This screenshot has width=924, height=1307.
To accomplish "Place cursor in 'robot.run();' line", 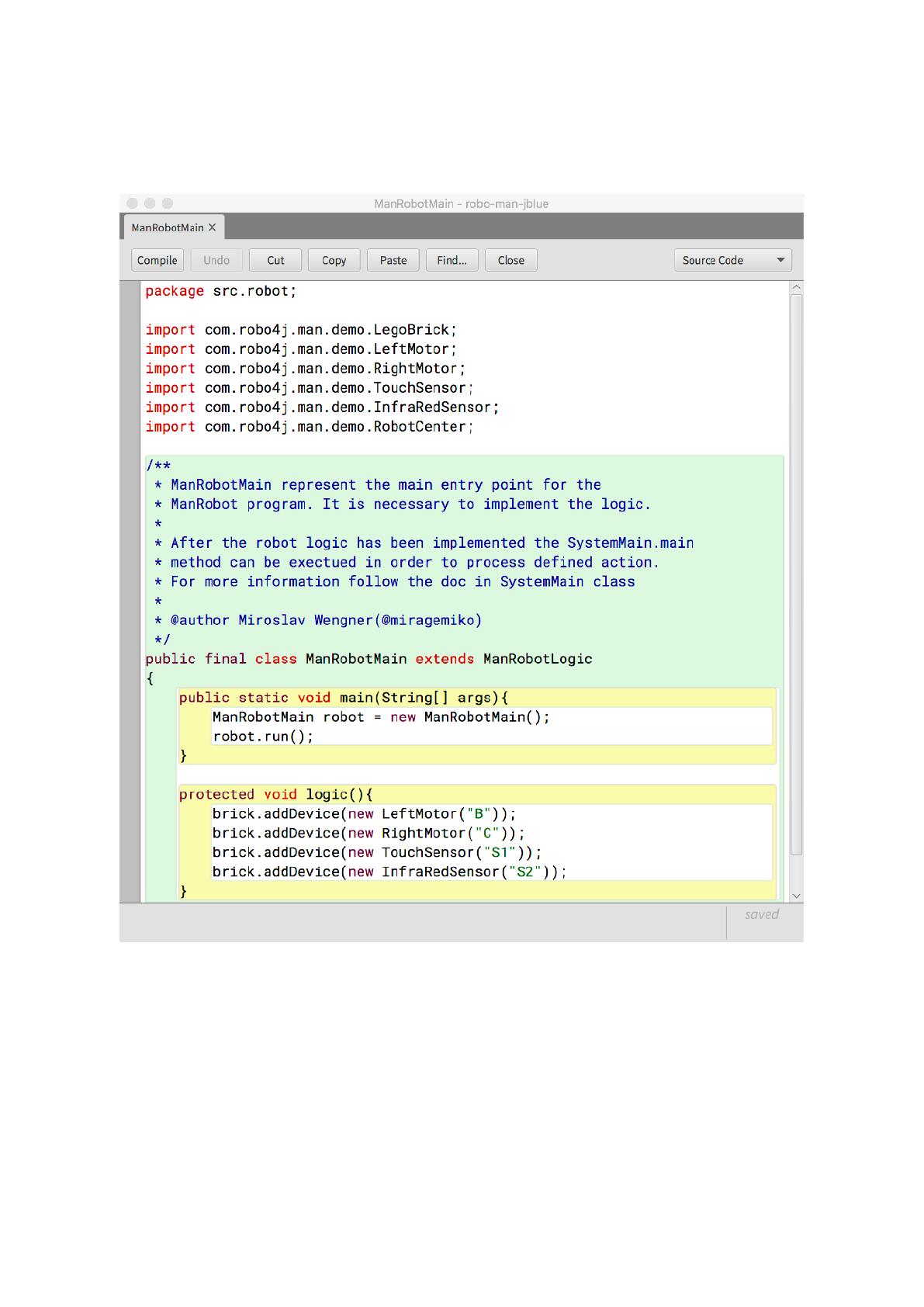I will coord(263,737).
